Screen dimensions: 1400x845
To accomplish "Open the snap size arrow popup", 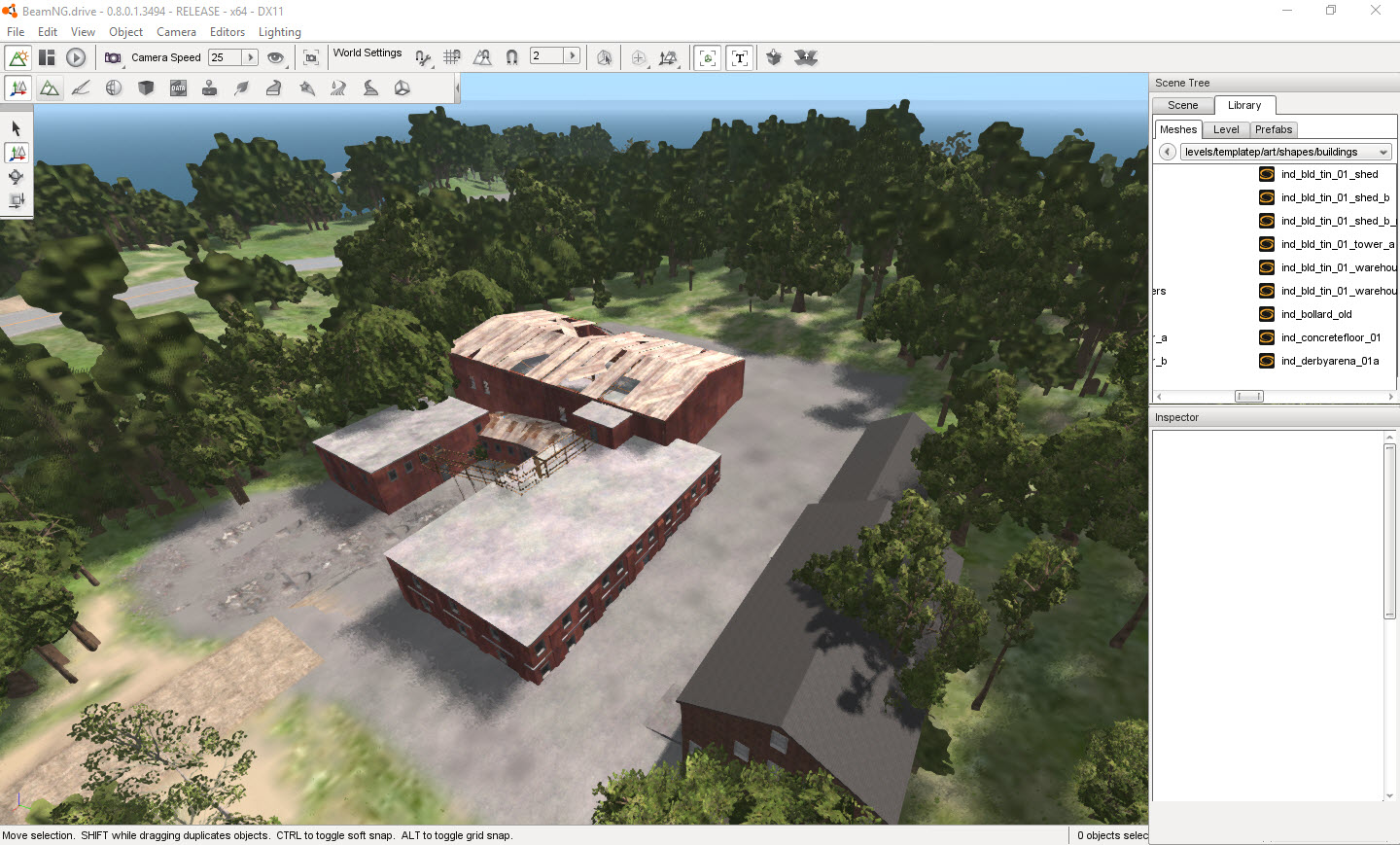I will click(572, 55).
